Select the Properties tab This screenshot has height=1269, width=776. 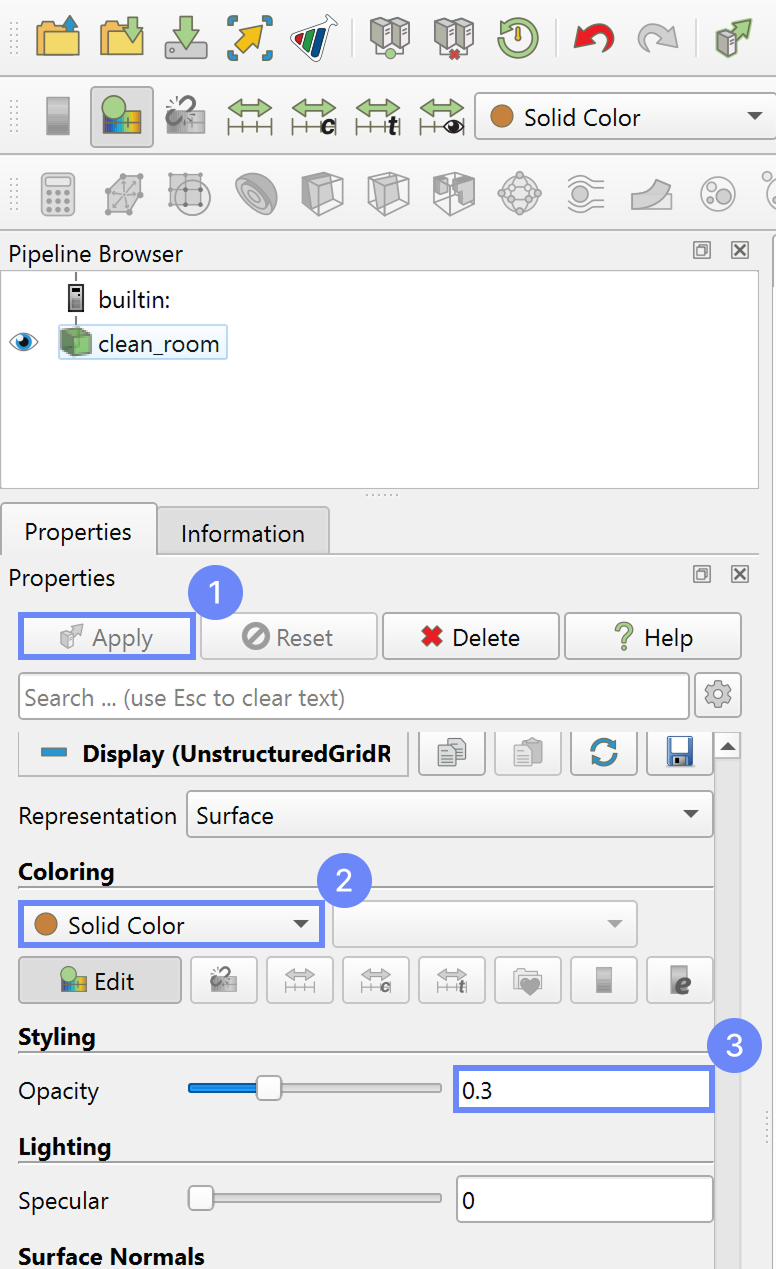[x=78, y=531]
